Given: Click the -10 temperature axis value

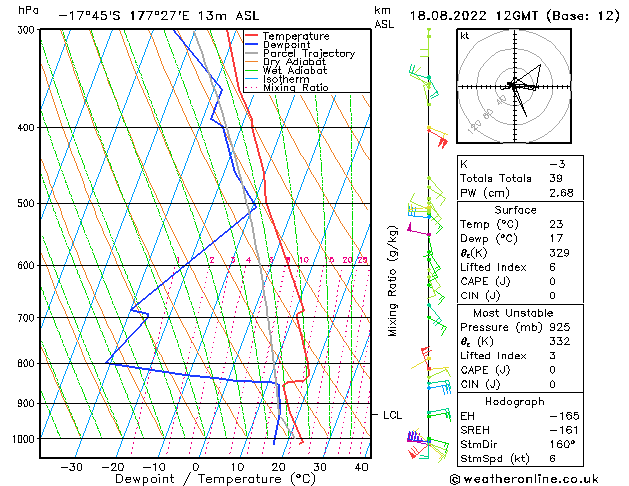Looking at the screenshot, I should click(154, 467).
